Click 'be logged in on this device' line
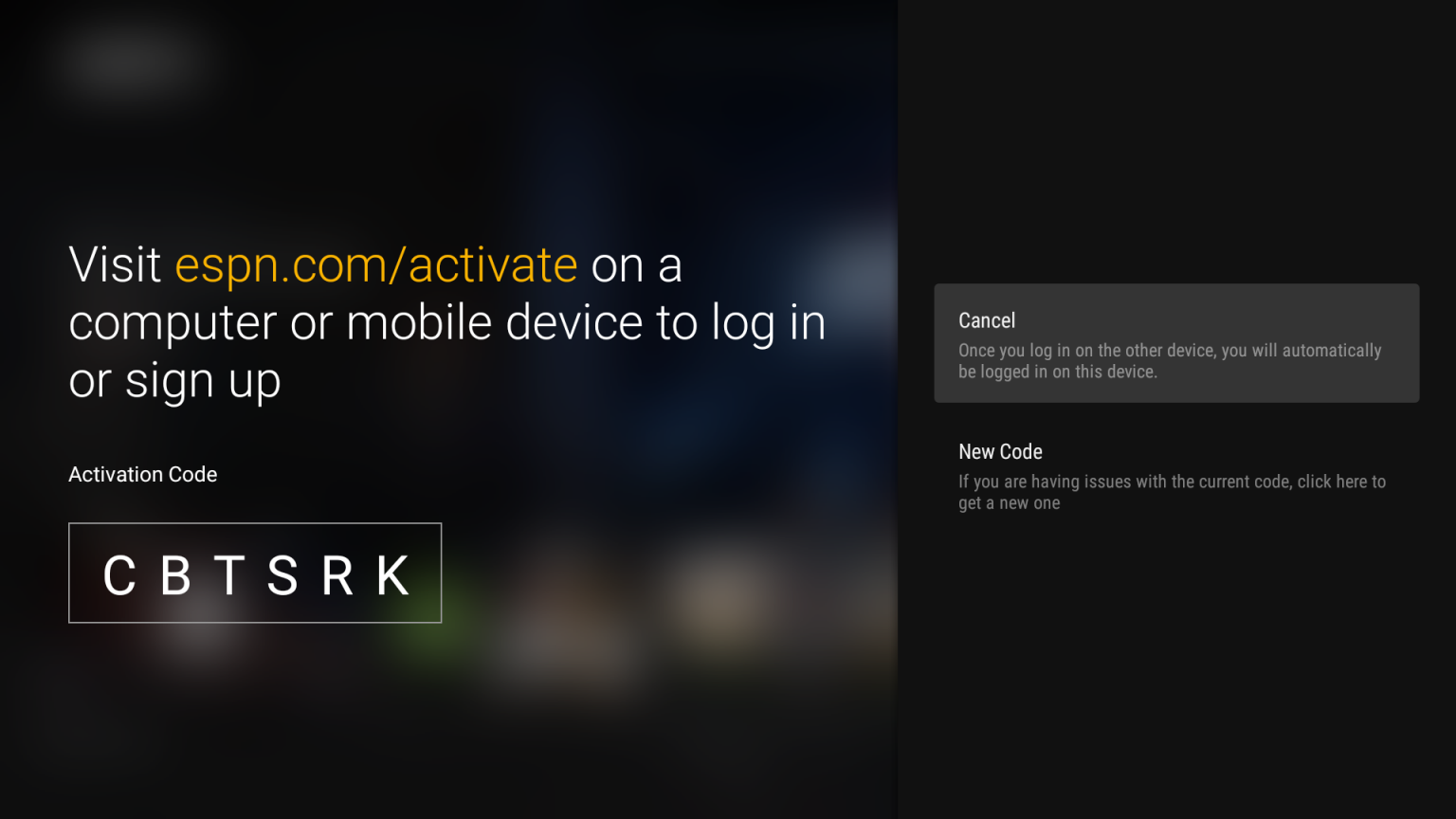 [1058, 372]
